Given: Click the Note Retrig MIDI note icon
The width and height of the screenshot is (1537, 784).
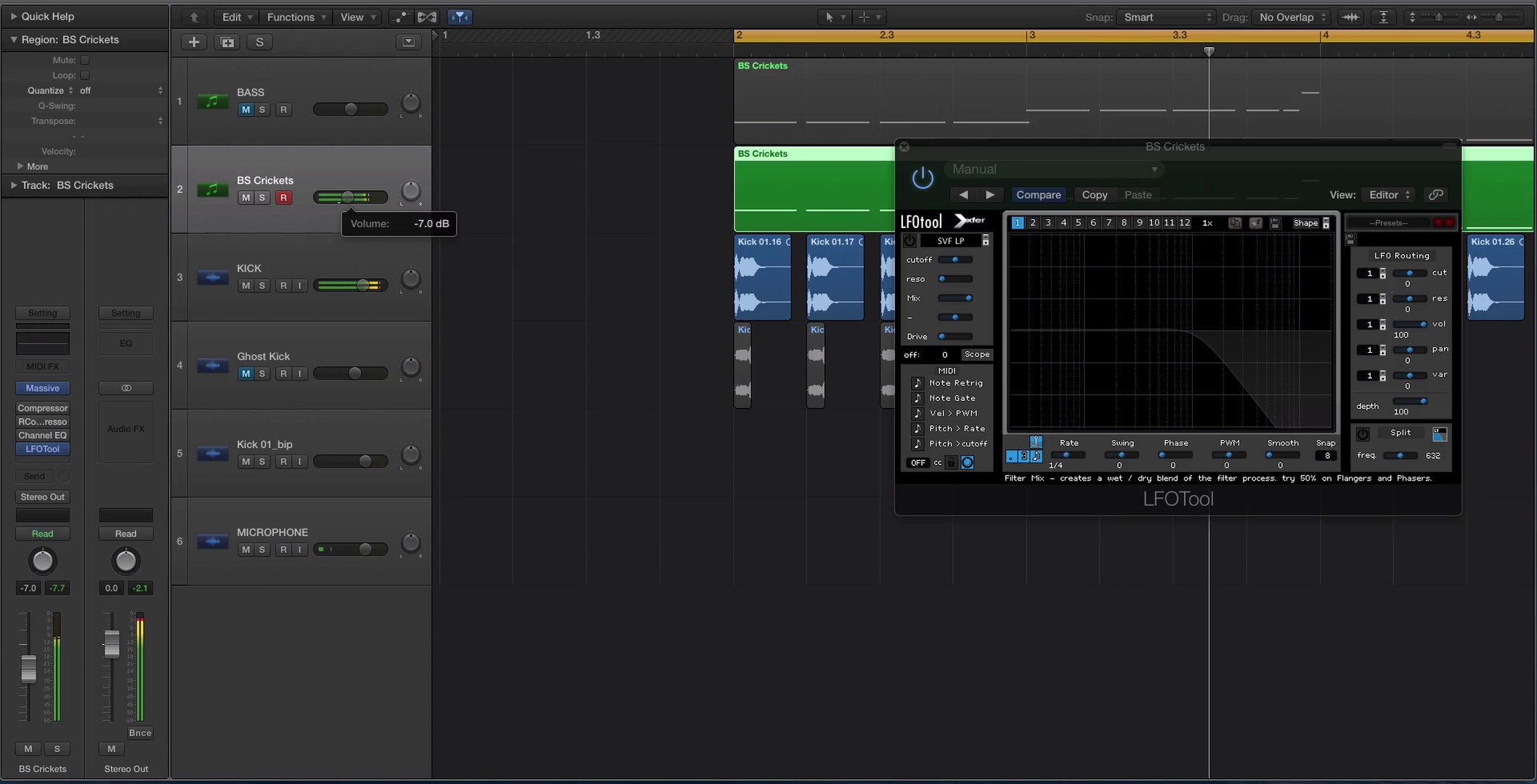Looking at the screenshot, I should point(917,383).
